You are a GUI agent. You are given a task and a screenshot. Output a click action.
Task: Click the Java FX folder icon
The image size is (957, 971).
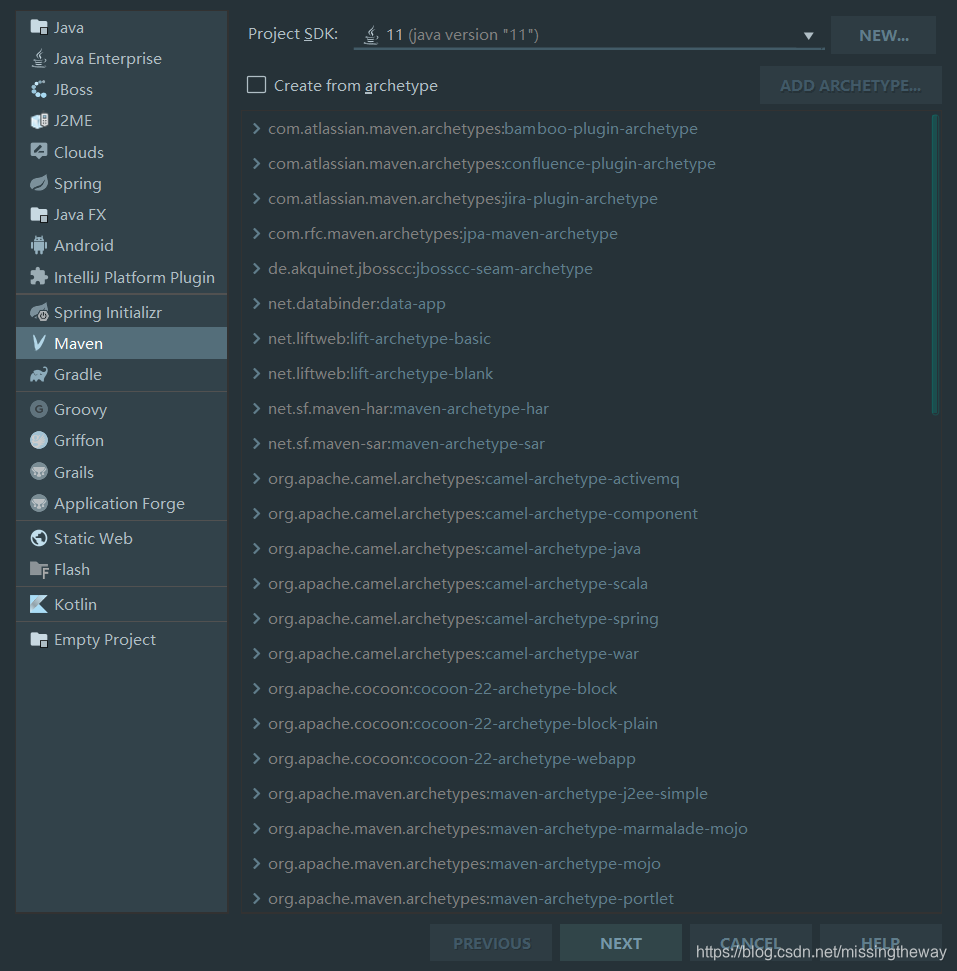point(39,214)
